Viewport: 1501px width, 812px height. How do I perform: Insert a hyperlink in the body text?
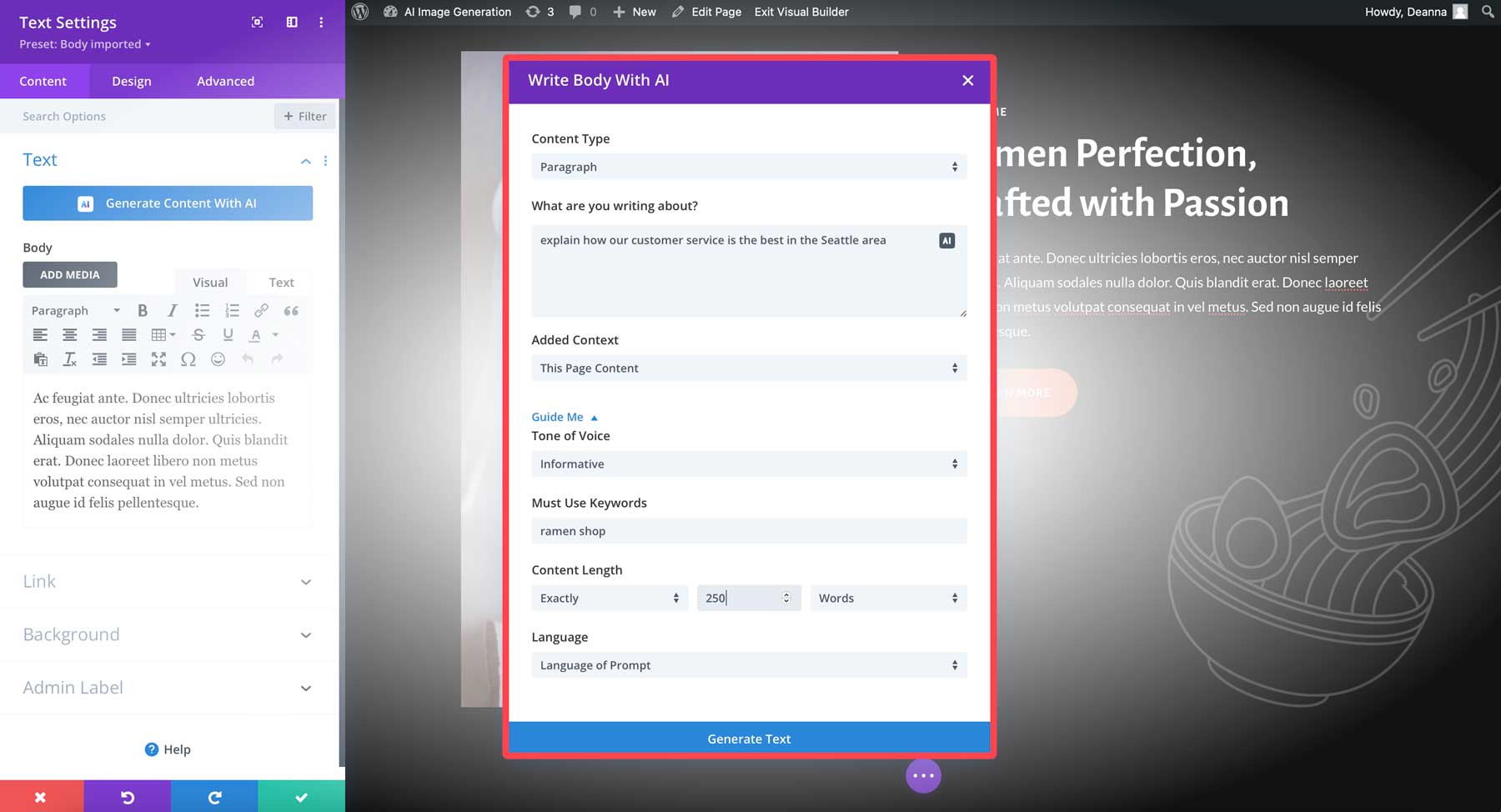coord(262,311)
